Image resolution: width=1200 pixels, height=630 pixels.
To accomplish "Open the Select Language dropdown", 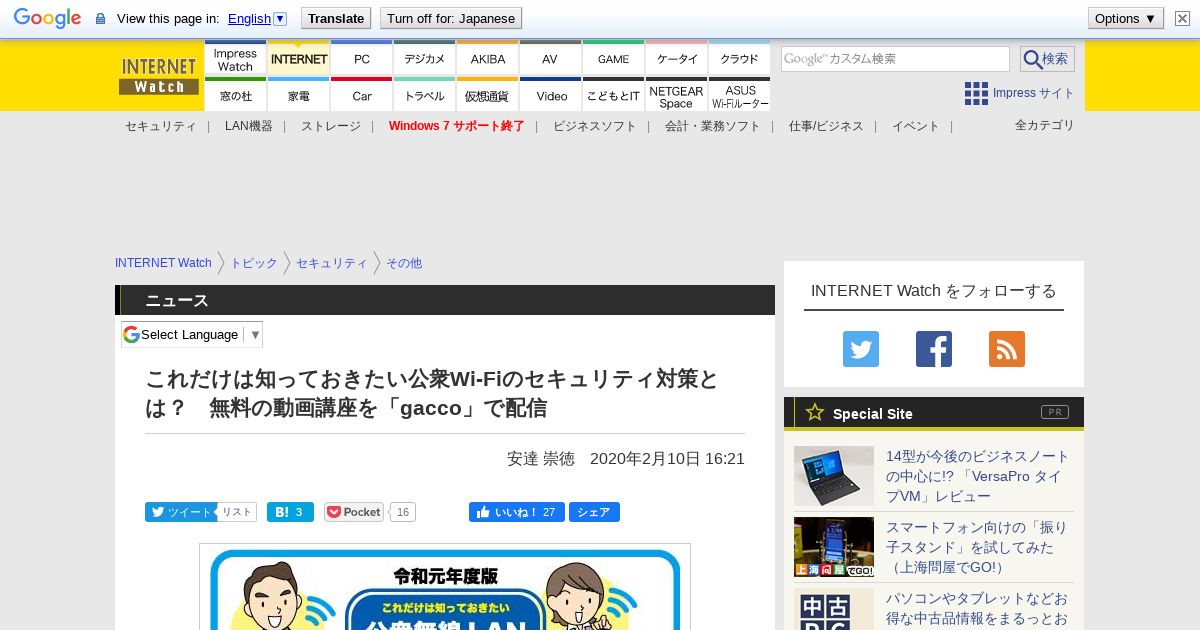I will coord(192,335).
